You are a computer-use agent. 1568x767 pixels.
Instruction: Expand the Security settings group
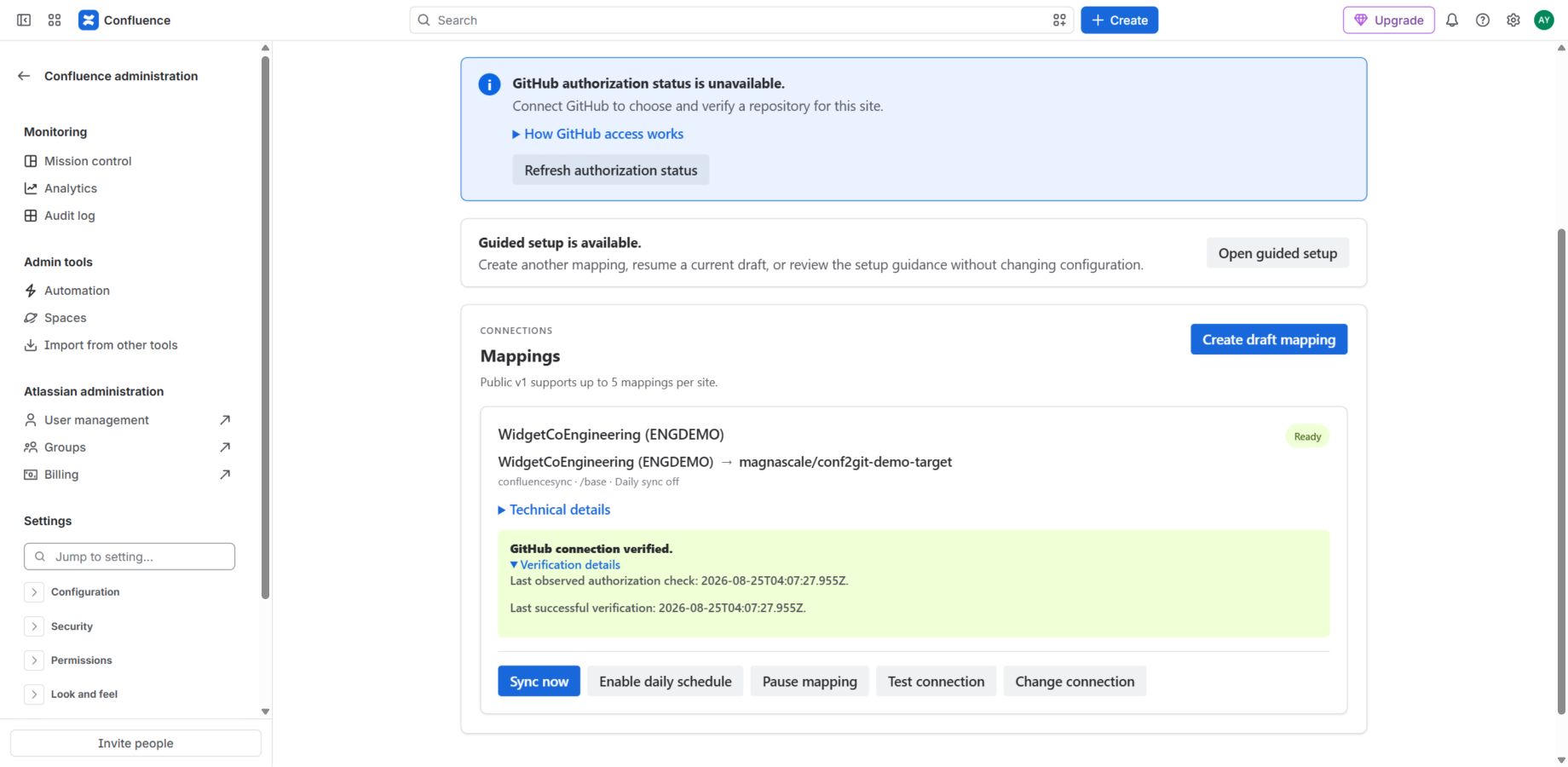[x=34, y=626]
